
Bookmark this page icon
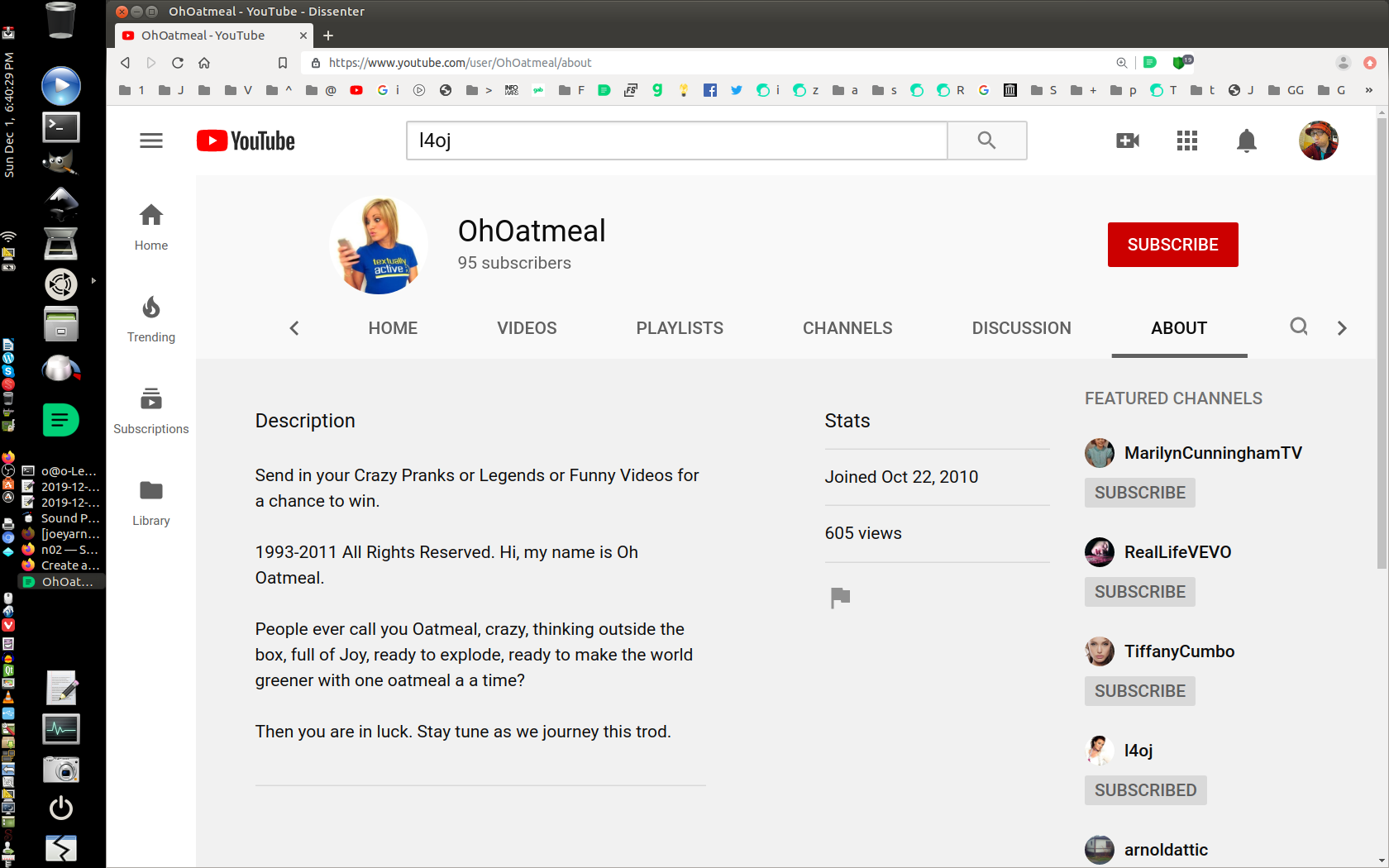click(x=283, y=63)
